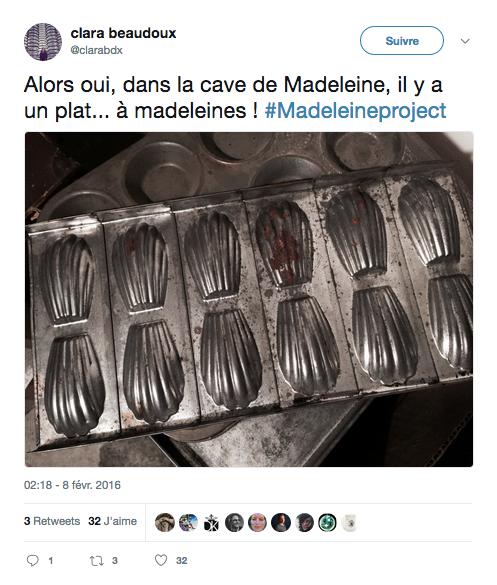
Task: Open the second liker's avatar
Action: (x=188, y=522)
